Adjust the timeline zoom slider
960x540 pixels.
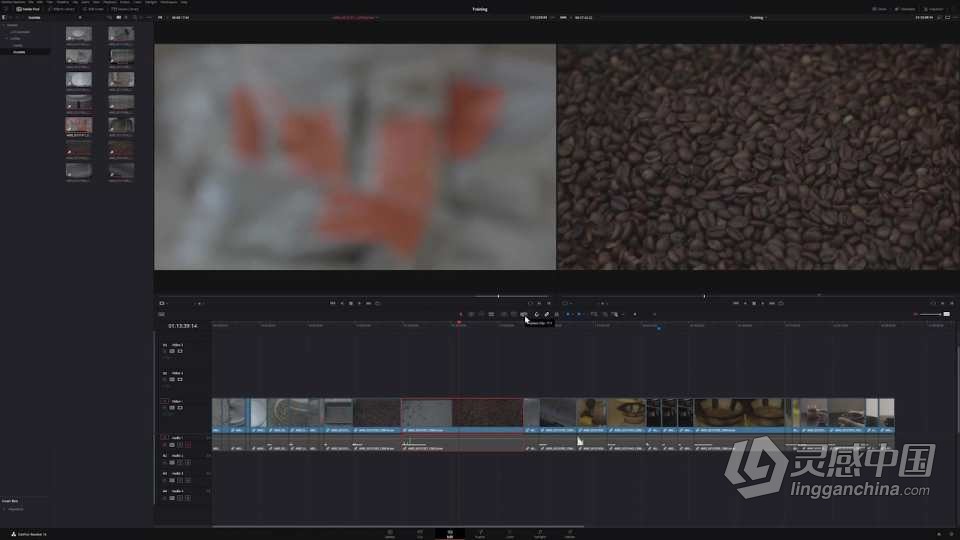931,314
